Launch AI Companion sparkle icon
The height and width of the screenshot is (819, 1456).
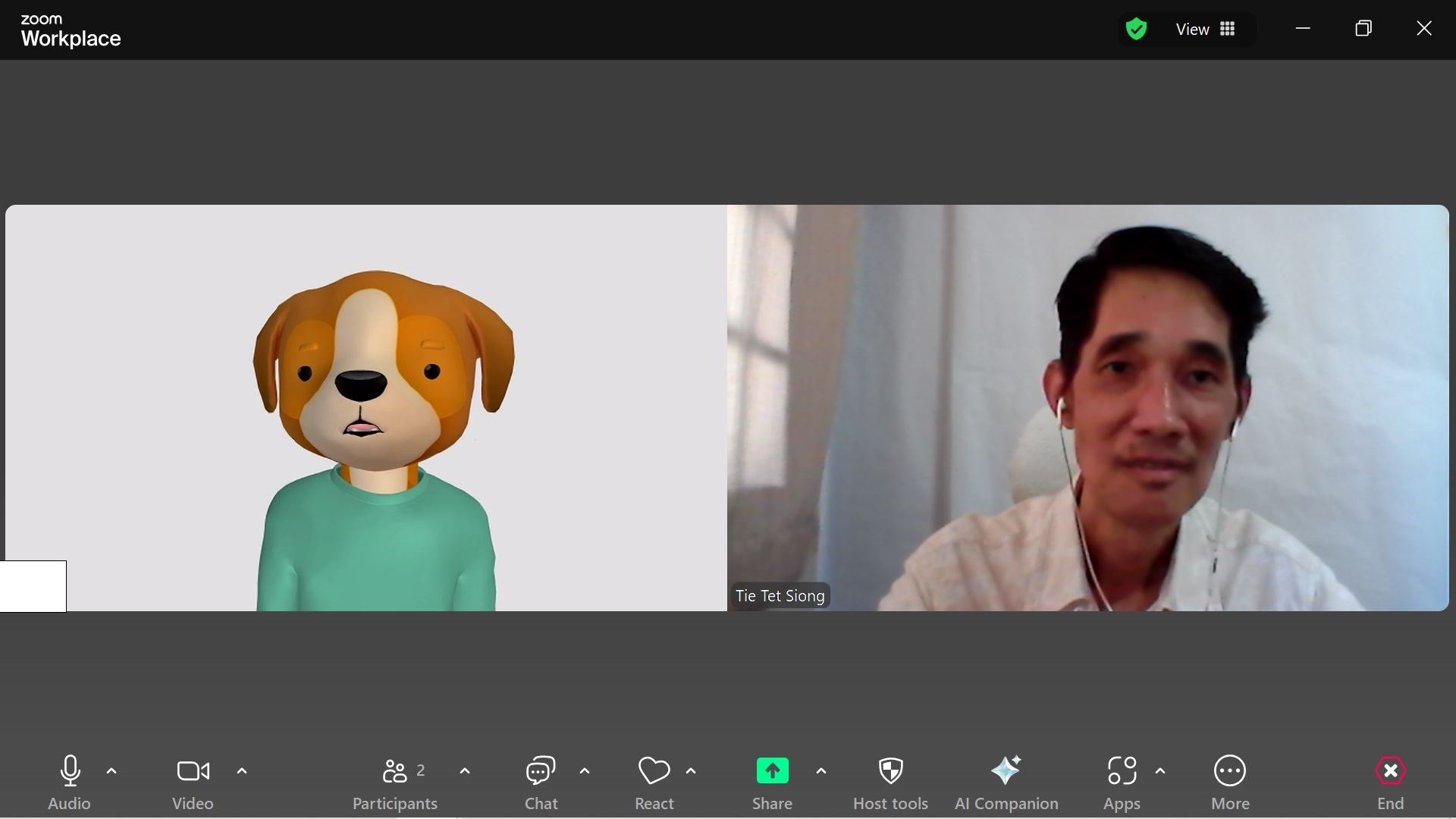[1006, 771]
